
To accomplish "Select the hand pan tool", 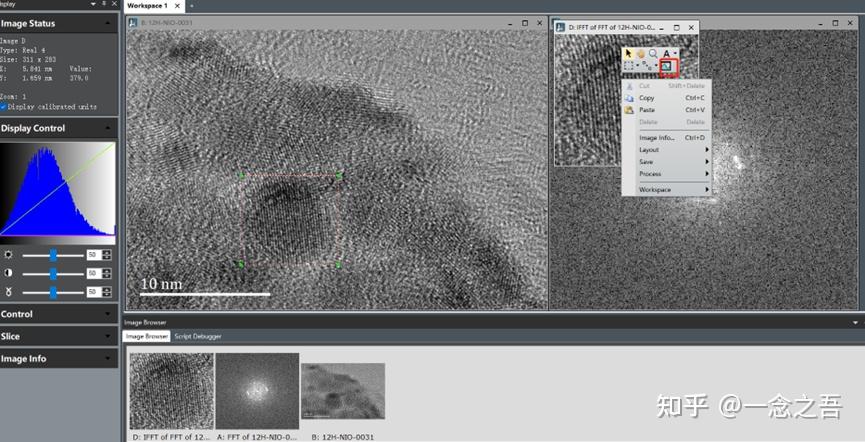I will pyautogui.click(x=641, y=54).
